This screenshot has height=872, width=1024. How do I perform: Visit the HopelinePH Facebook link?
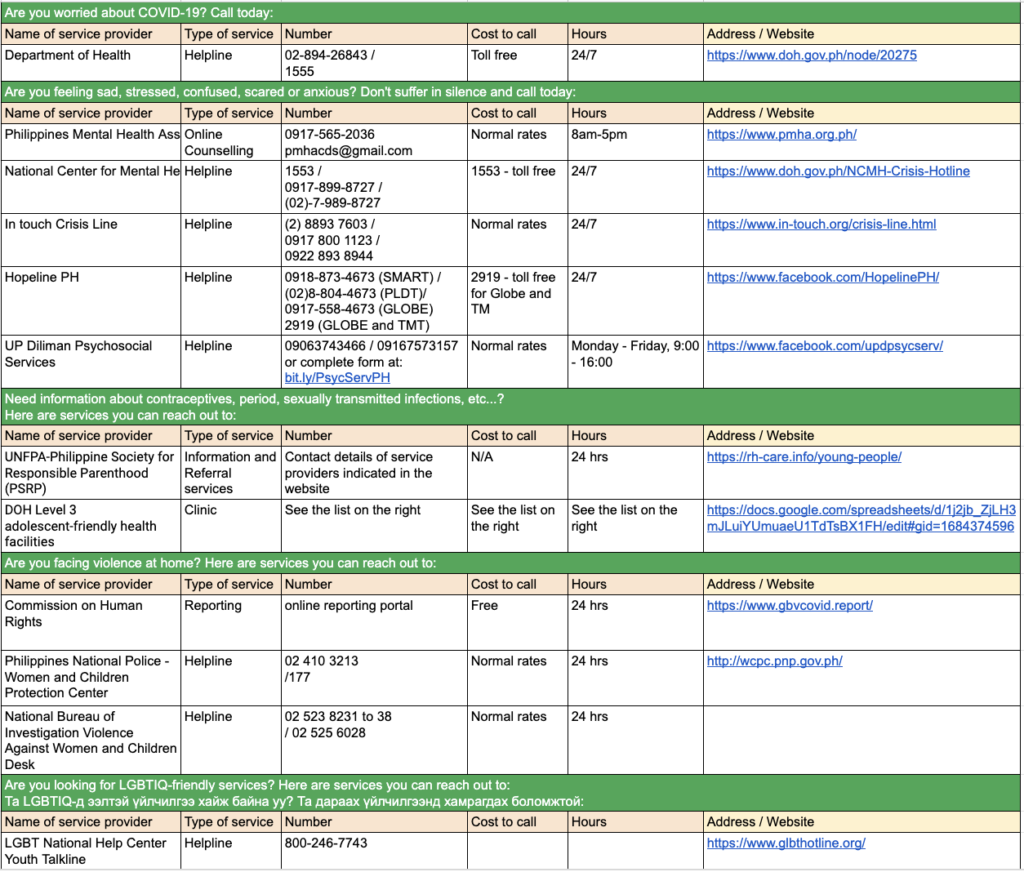point(822,277)
